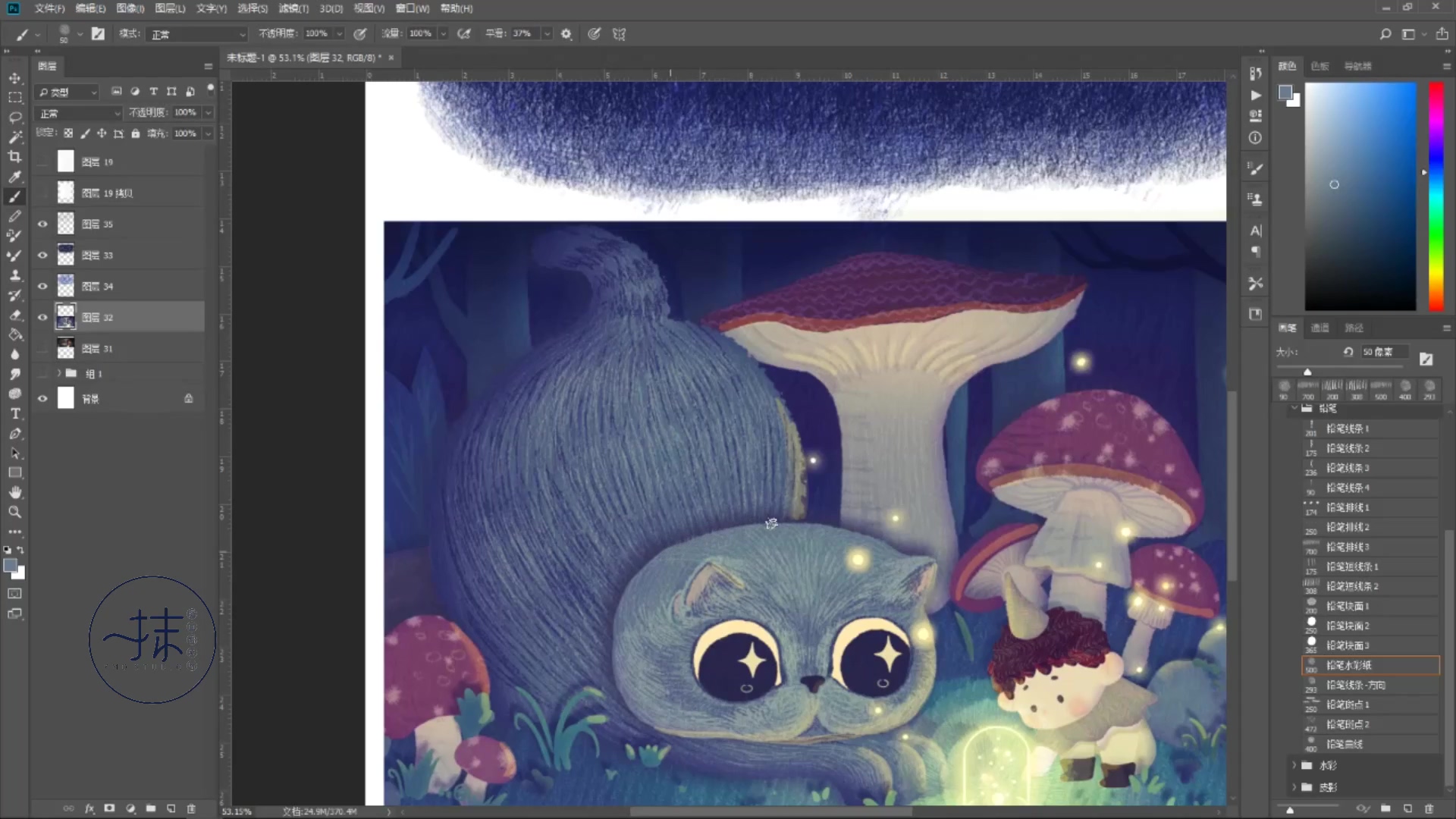Expand group 1 in layers panel
Screen dimensions: 1456x819
pos(59,373)
